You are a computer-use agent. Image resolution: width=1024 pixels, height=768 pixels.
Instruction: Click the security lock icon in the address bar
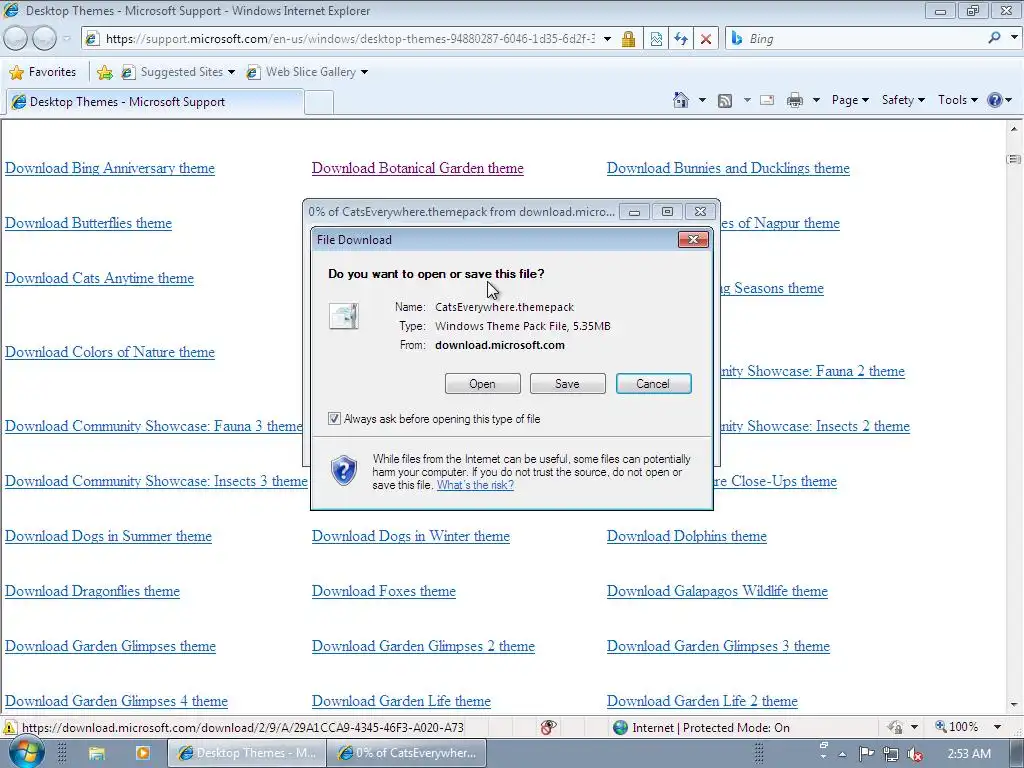pos(628,39)
